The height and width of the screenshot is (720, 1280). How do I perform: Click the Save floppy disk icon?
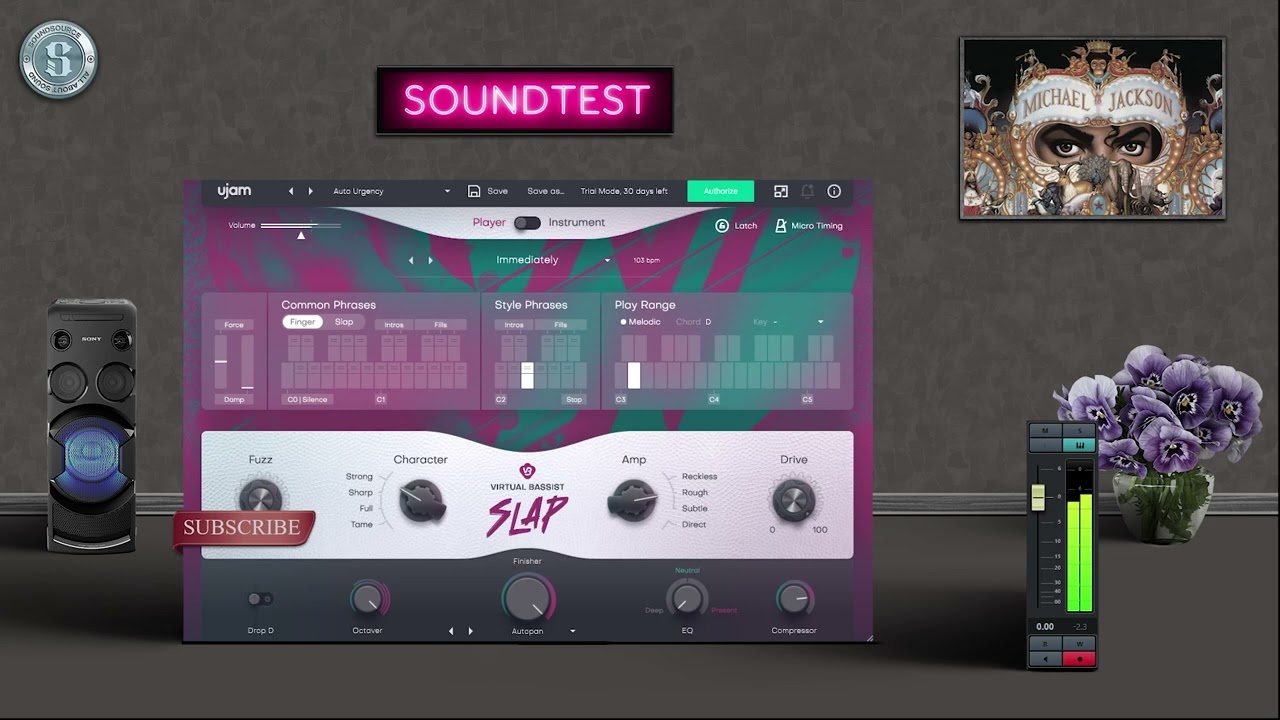click(474, 191)
